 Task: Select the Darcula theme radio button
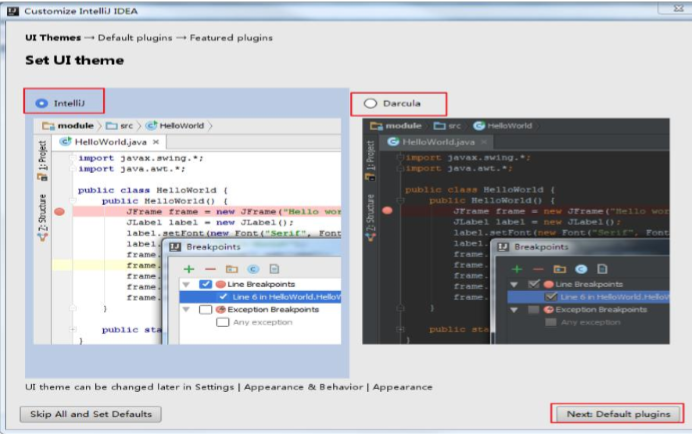[370, 103]
